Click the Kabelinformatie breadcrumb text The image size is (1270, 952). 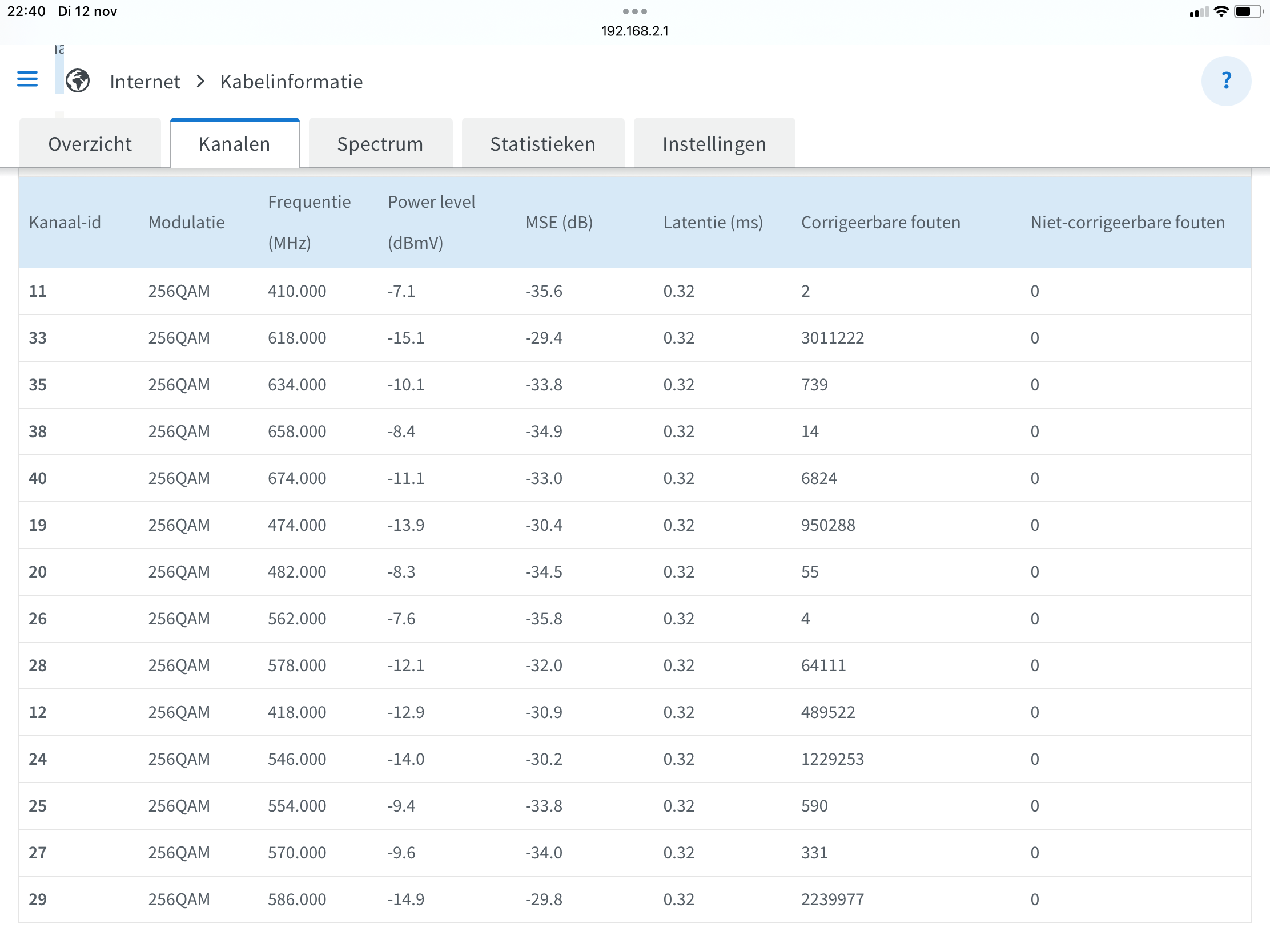[x=291, y=82]
